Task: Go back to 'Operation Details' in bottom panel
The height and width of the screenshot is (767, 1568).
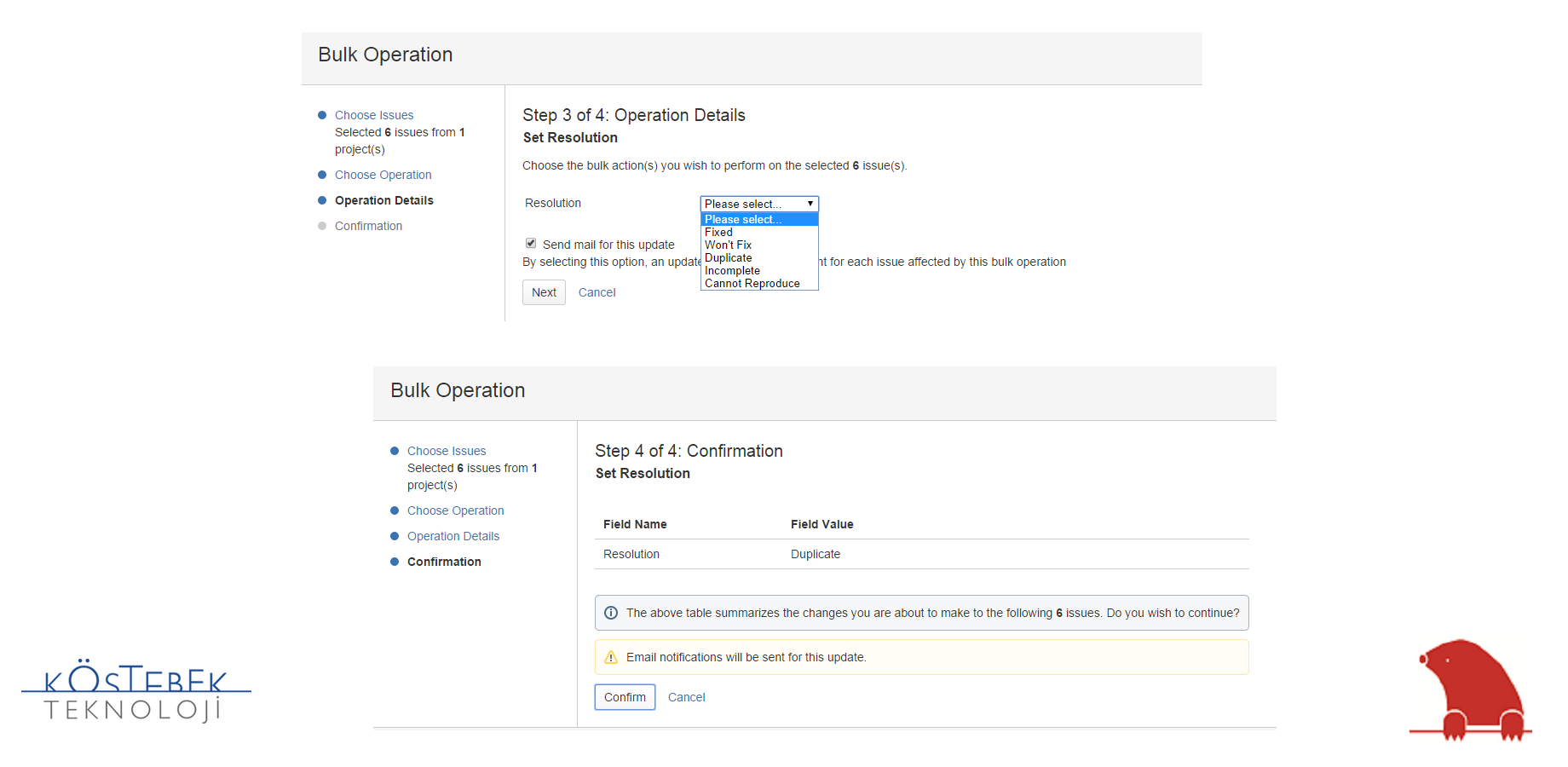Action: [453, 536]
